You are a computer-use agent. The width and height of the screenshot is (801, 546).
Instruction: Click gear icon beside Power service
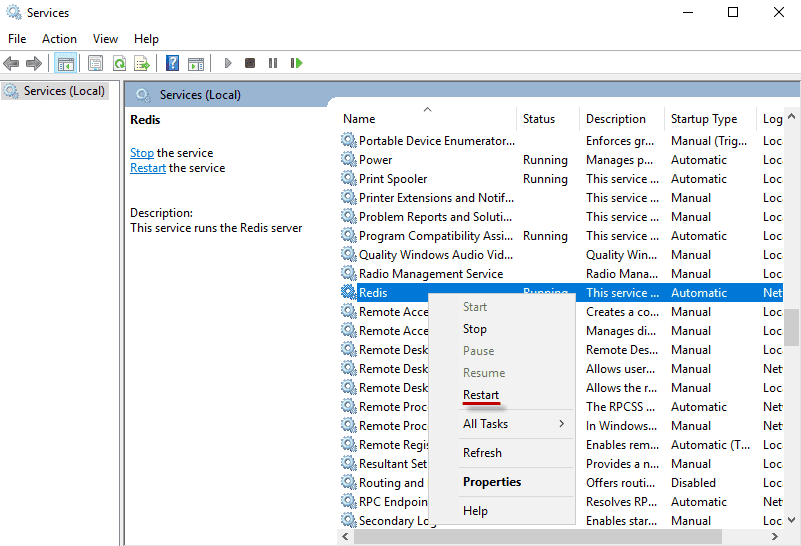click(x=348, y=159)
